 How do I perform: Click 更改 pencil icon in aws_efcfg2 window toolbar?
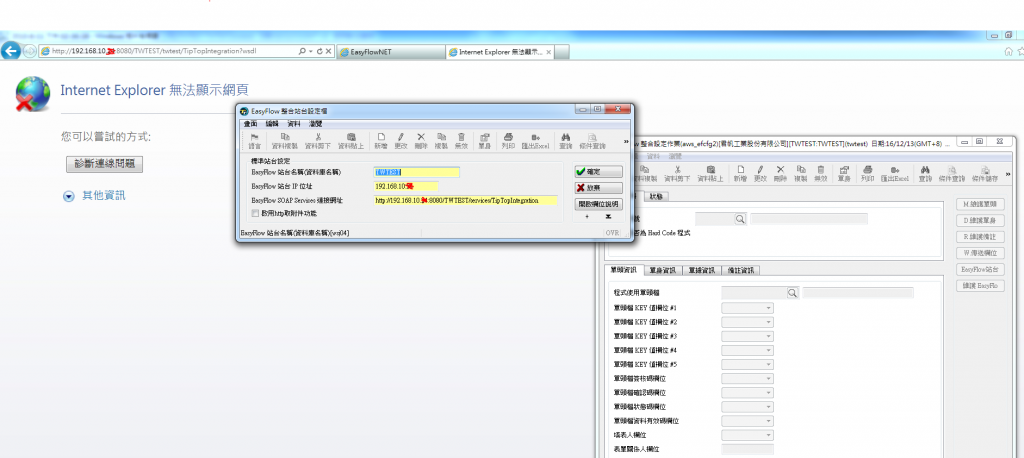(x=760, y=172)
